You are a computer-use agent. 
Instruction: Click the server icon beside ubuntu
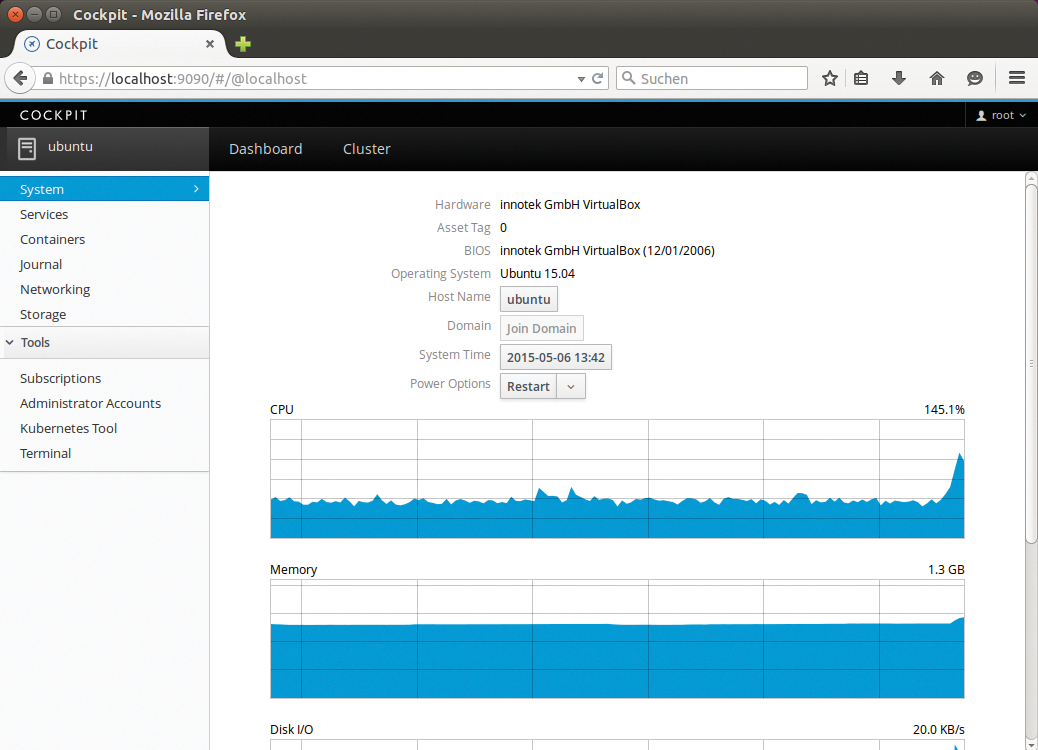pyautogui.click(x=27, y=149)
